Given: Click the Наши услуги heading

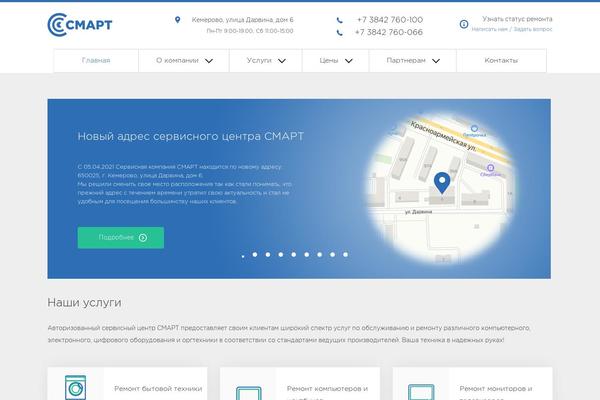Looking at the screenshot, I should tap(84, 303).
